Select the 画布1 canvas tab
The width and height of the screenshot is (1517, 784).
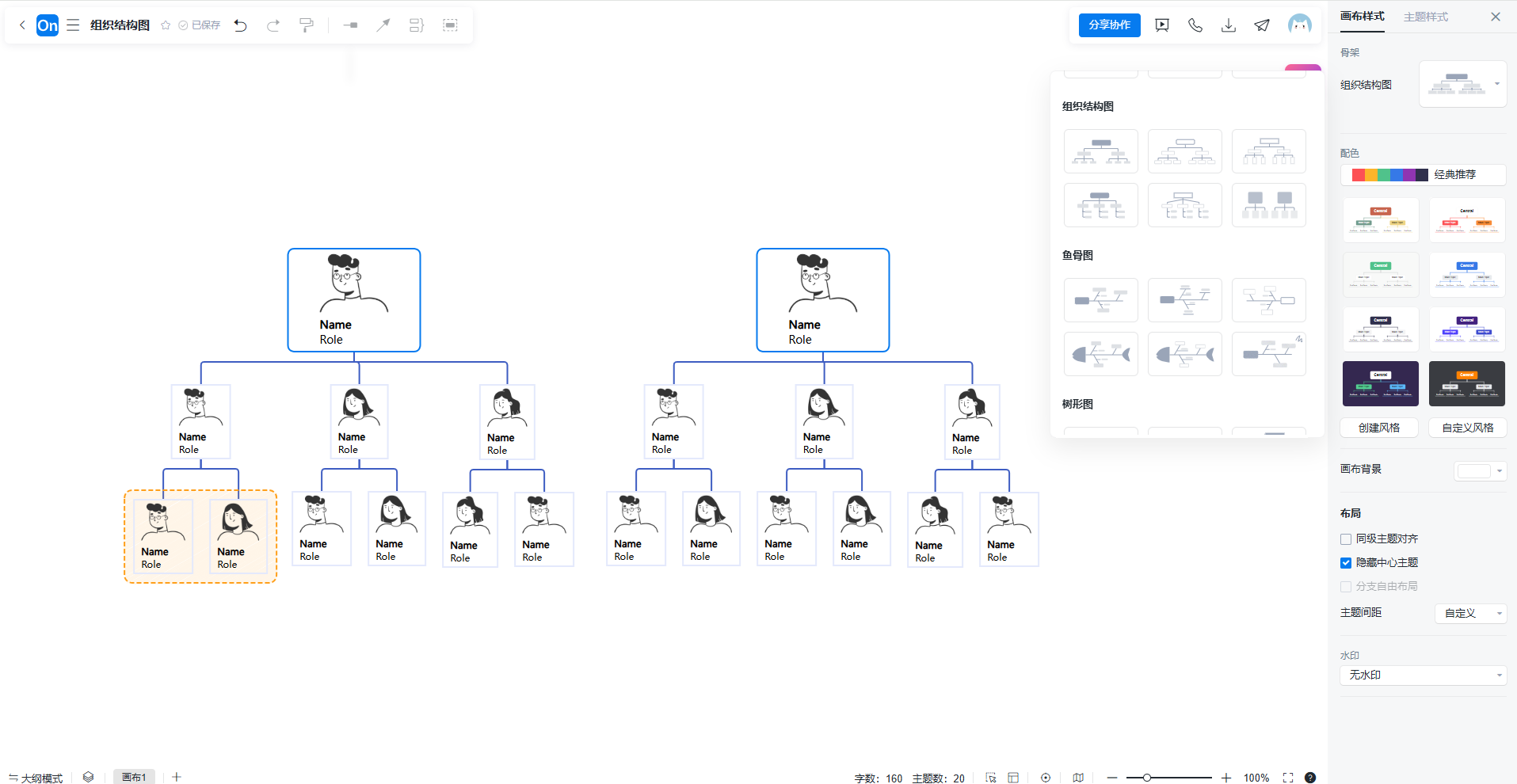(x=134, y=777)
